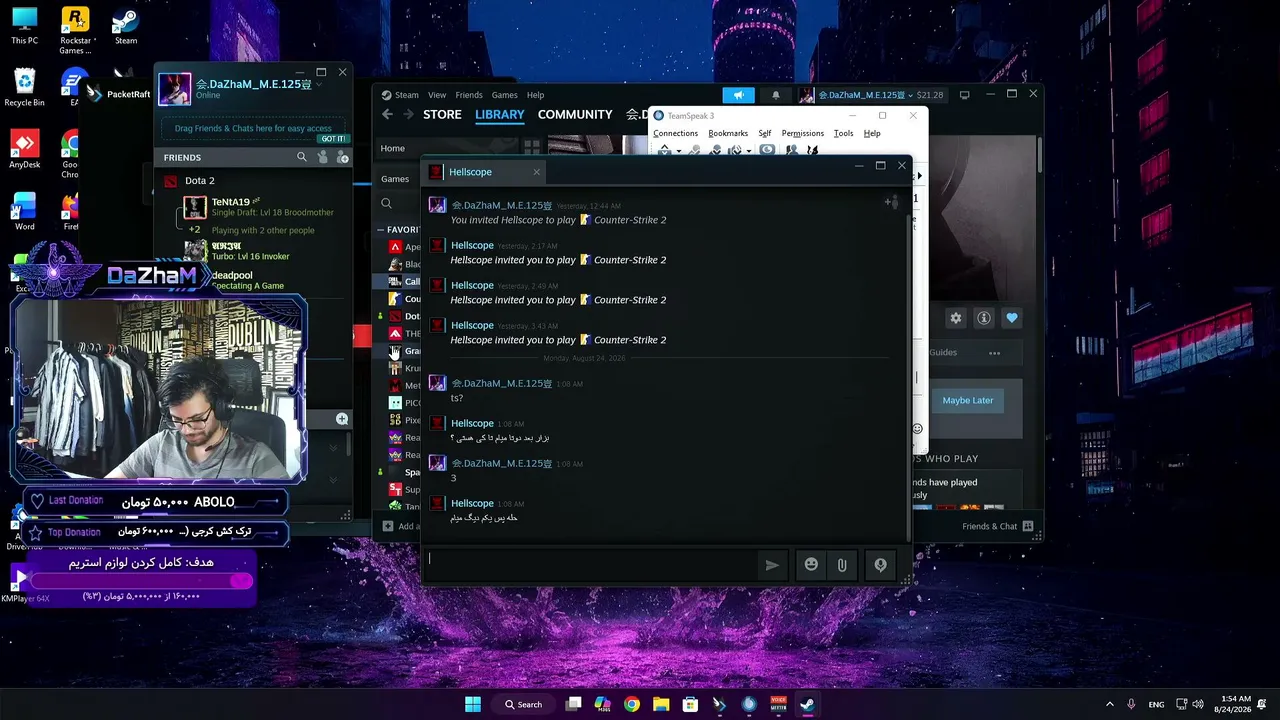Show game info in Steam library
Image resolution: width=1280 pixels, height=720 pixels.
click(984, 318)
